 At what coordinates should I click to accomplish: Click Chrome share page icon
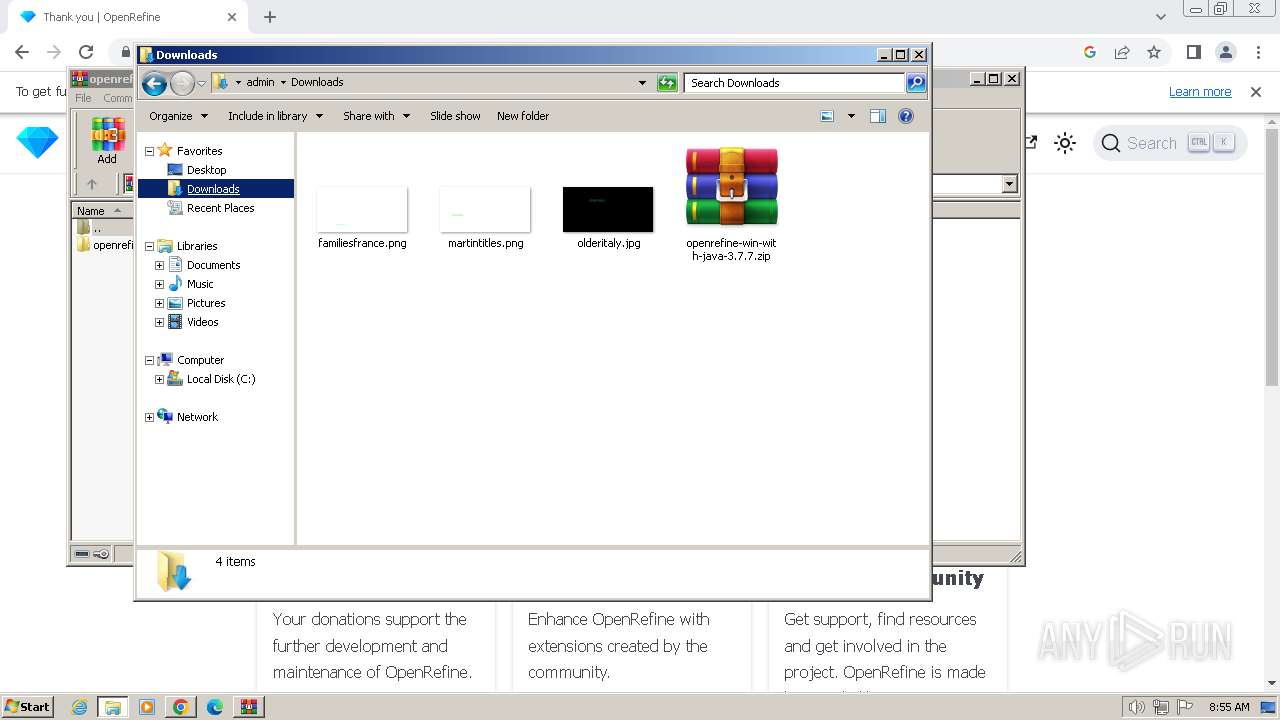1122,52
